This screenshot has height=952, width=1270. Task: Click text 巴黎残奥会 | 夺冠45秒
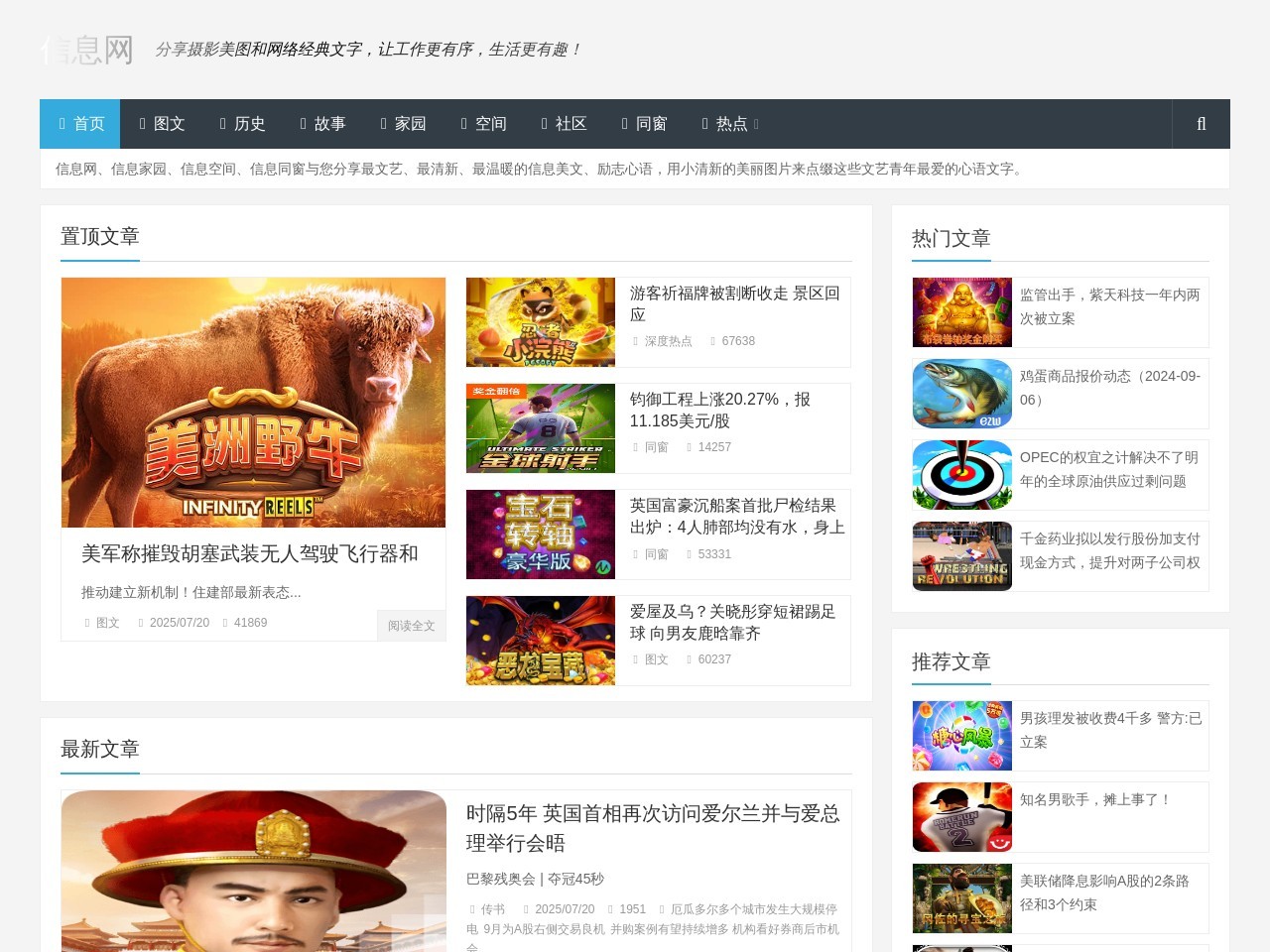click(535, 879)
